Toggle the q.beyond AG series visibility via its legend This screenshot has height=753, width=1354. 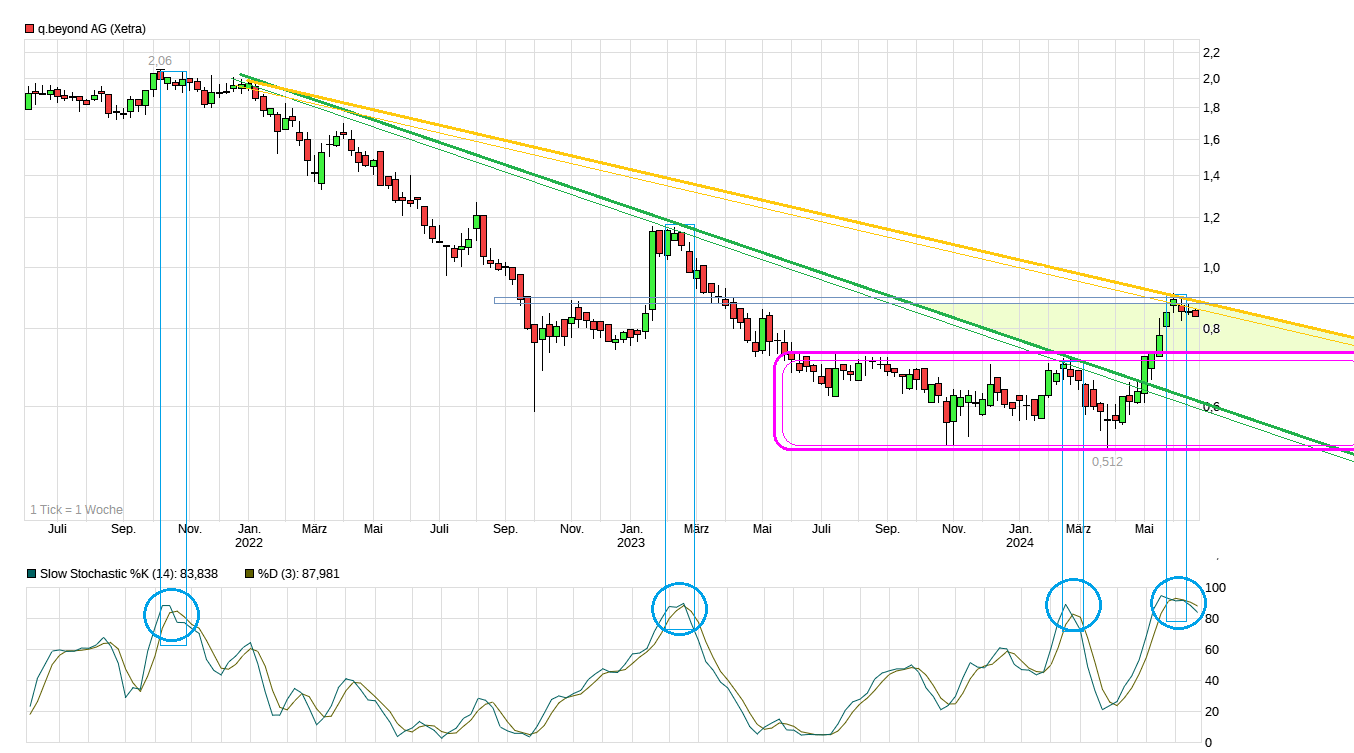[x=90, y=29]
